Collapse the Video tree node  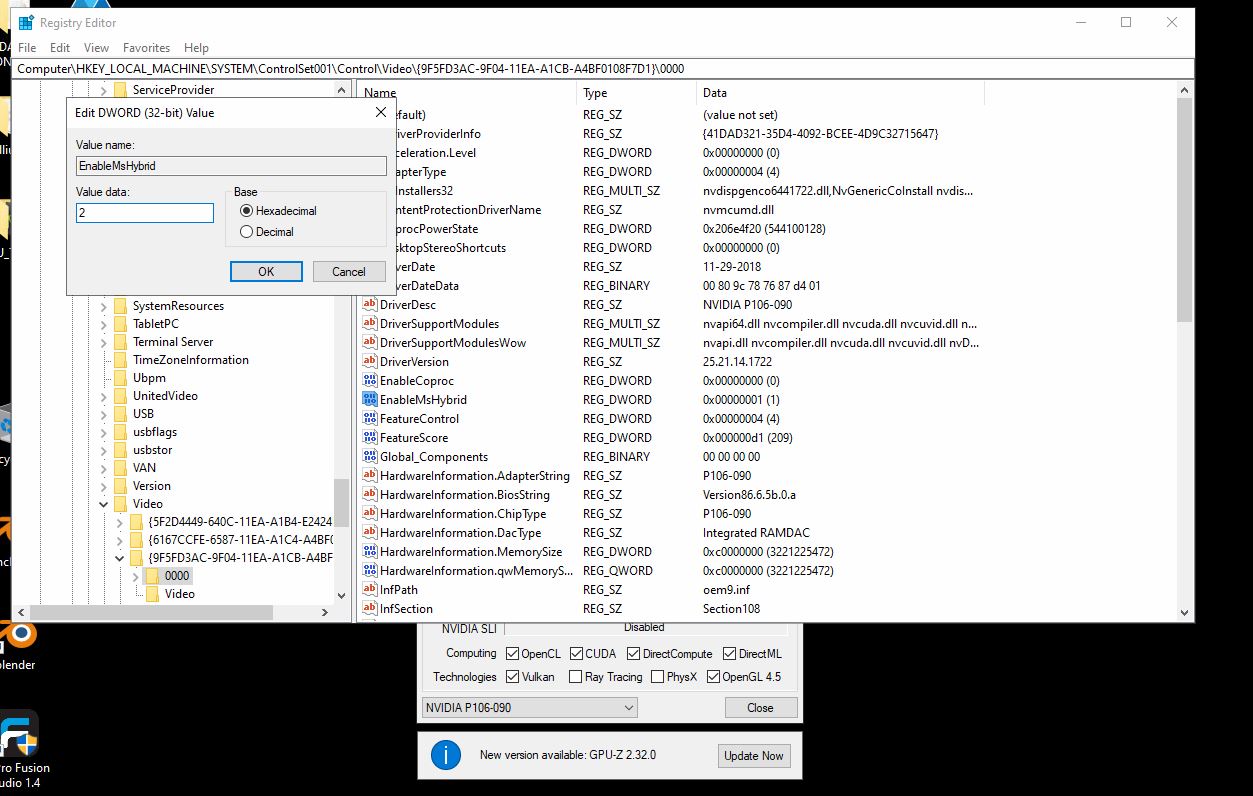(x=104, y=504)
